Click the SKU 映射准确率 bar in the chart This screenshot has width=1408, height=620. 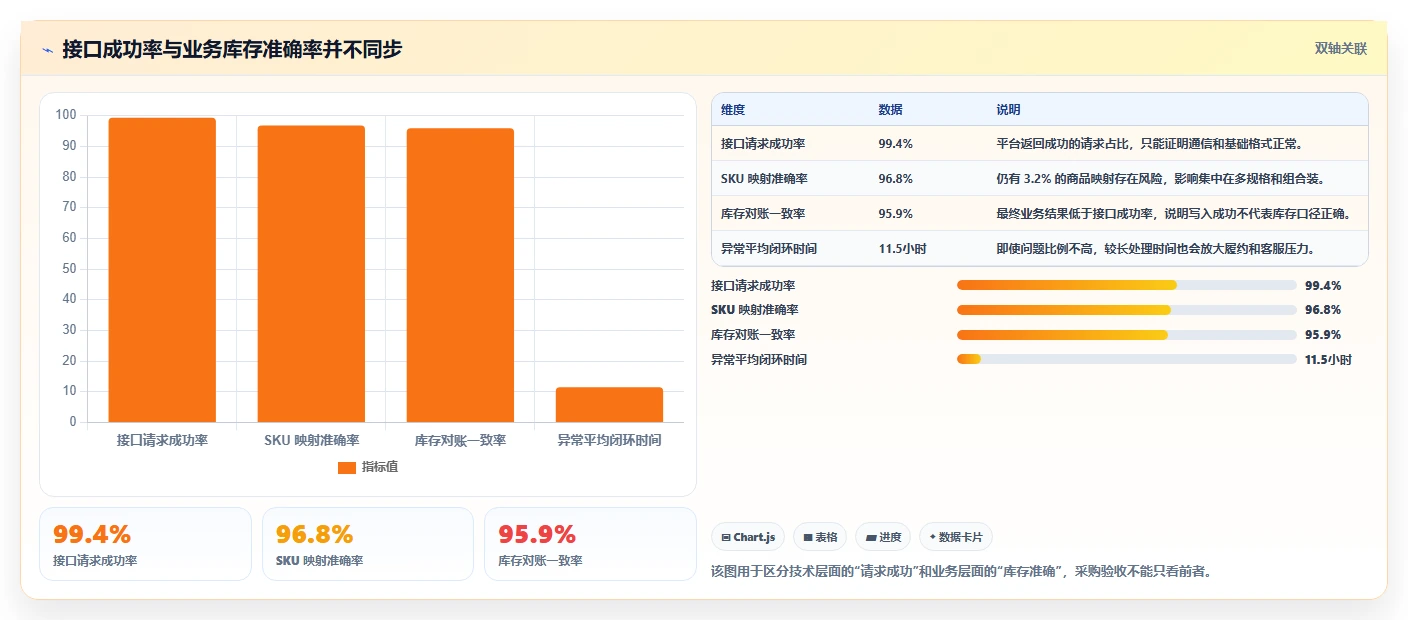(311, 274)
